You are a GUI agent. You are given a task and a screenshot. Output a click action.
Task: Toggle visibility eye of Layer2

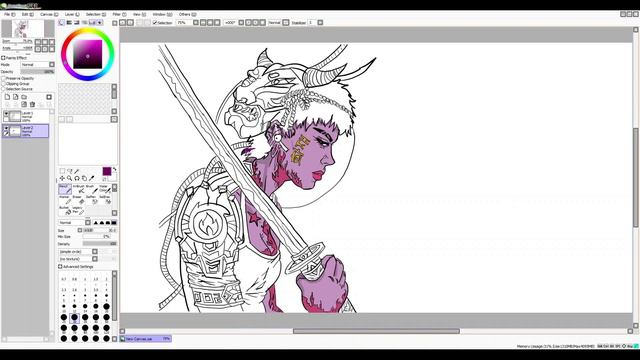pyautogui.click(x=6, y=128)
